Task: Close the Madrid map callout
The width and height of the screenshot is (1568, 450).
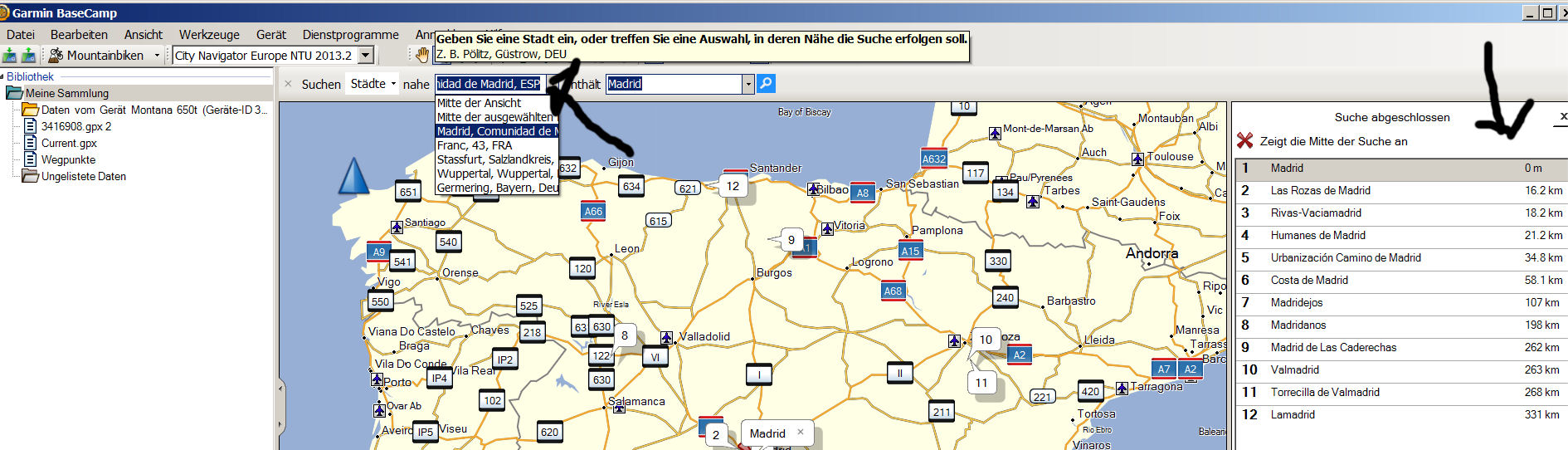Action: point(800,432)
